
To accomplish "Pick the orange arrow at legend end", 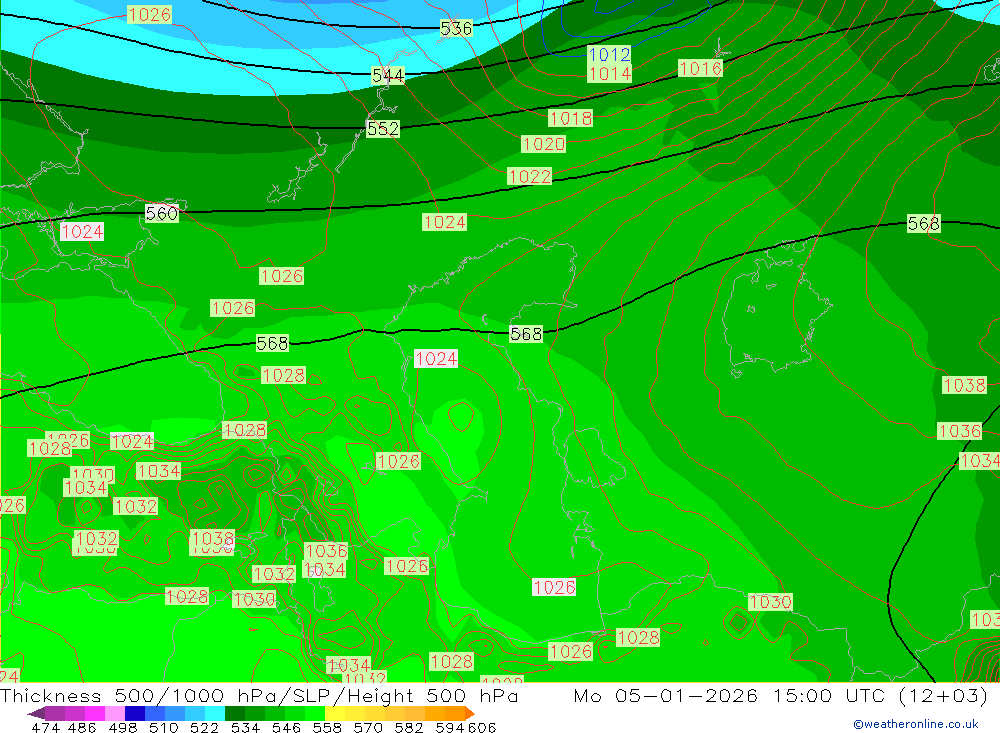I will pos(470,713).
